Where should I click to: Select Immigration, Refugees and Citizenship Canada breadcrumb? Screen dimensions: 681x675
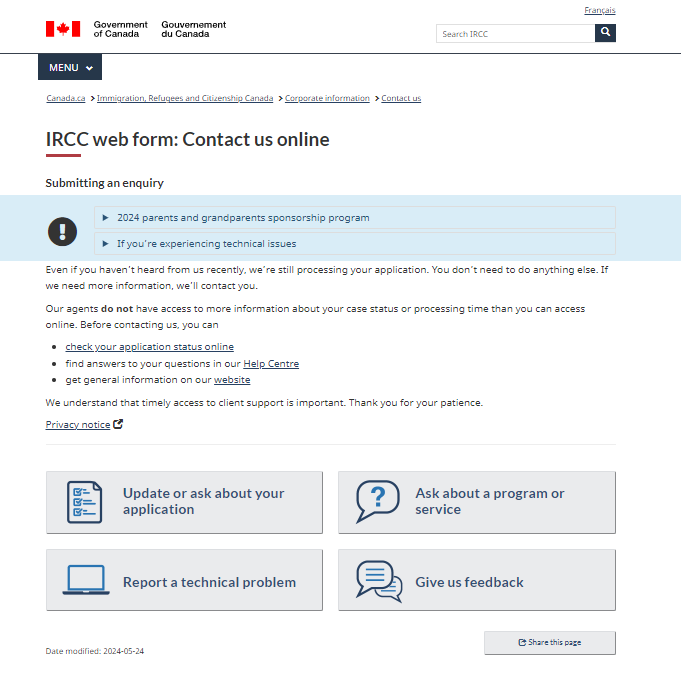tap(185, 98)
